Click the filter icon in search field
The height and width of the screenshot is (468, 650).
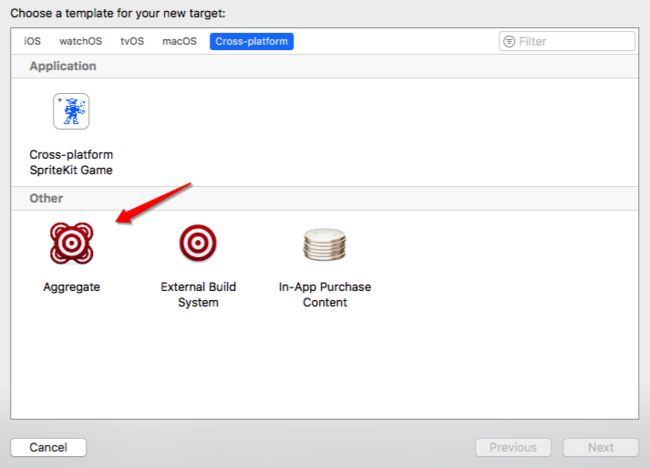[509, 41]
